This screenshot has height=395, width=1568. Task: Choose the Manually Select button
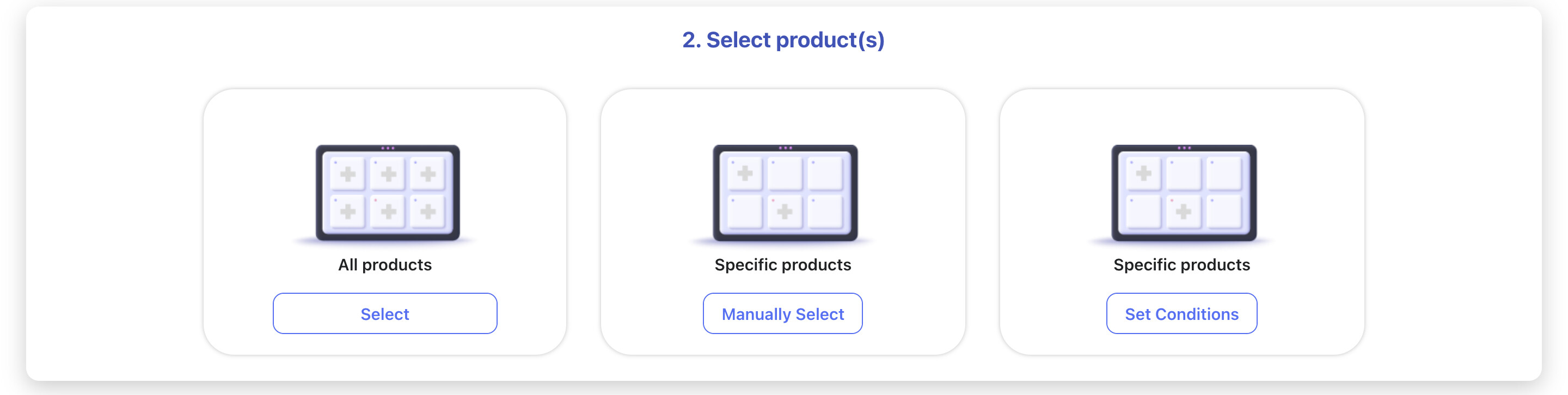pos(782,314)
